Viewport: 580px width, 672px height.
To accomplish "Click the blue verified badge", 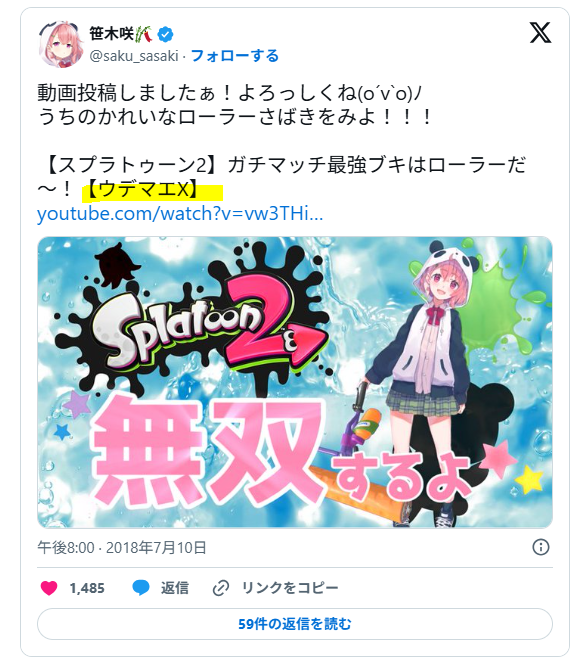I will pyautogui.click(x=165, y=34).
